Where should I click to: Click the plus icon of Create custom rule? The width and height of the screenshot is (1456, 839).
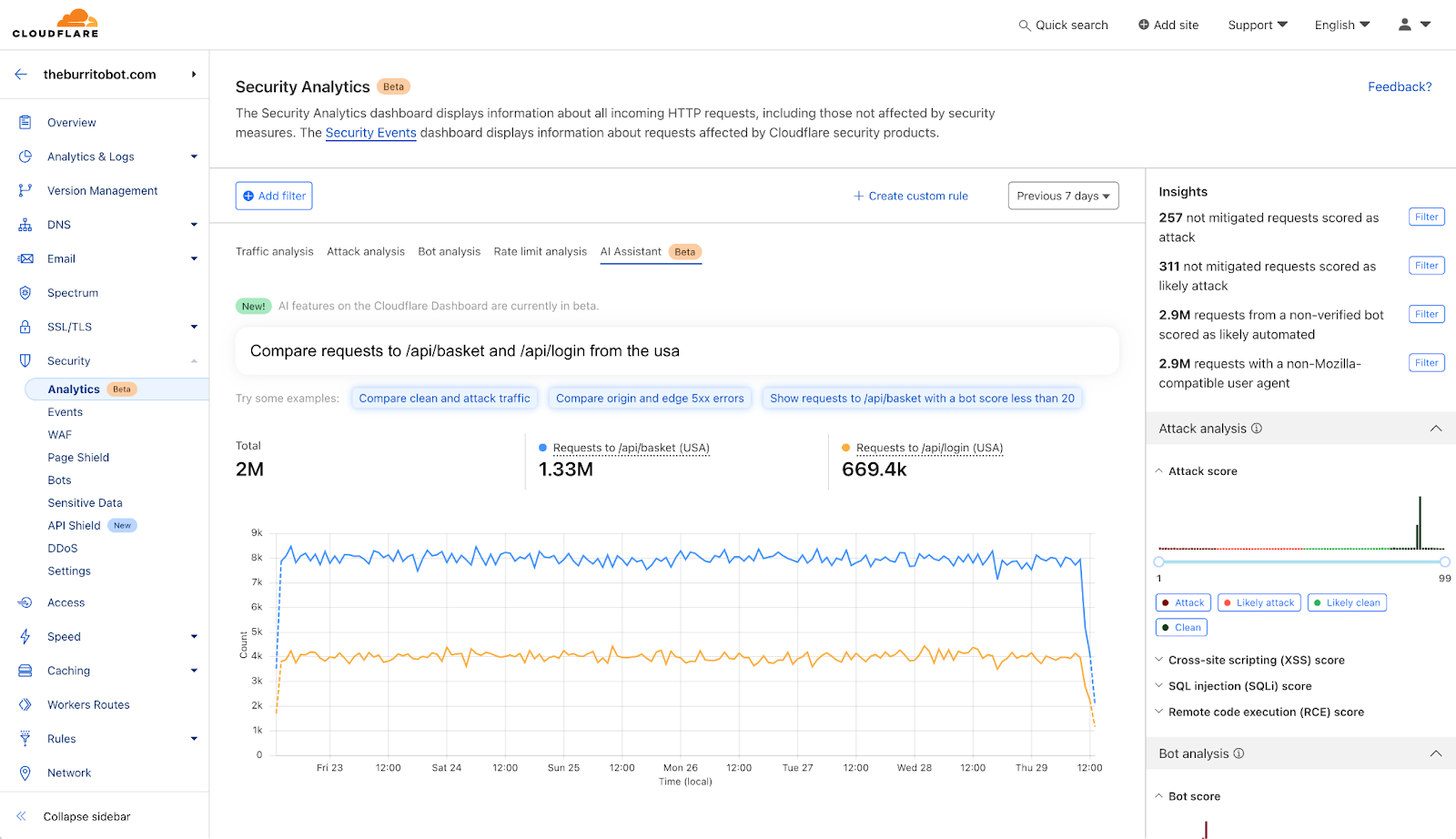click(858, 196)
